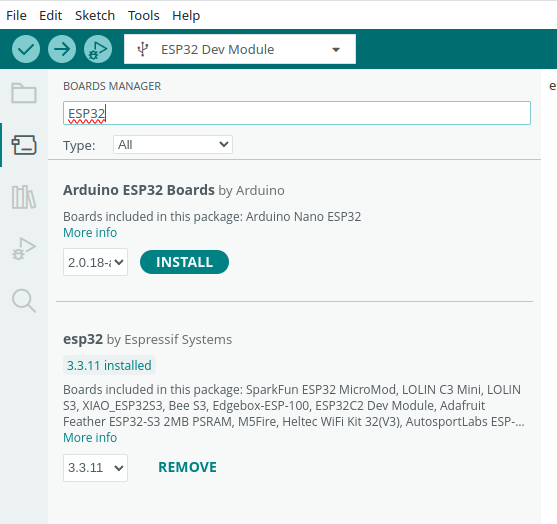The width and height of the screenshot is (557, 524).
Task: Click the 'Type:' label
Action: 79,145
